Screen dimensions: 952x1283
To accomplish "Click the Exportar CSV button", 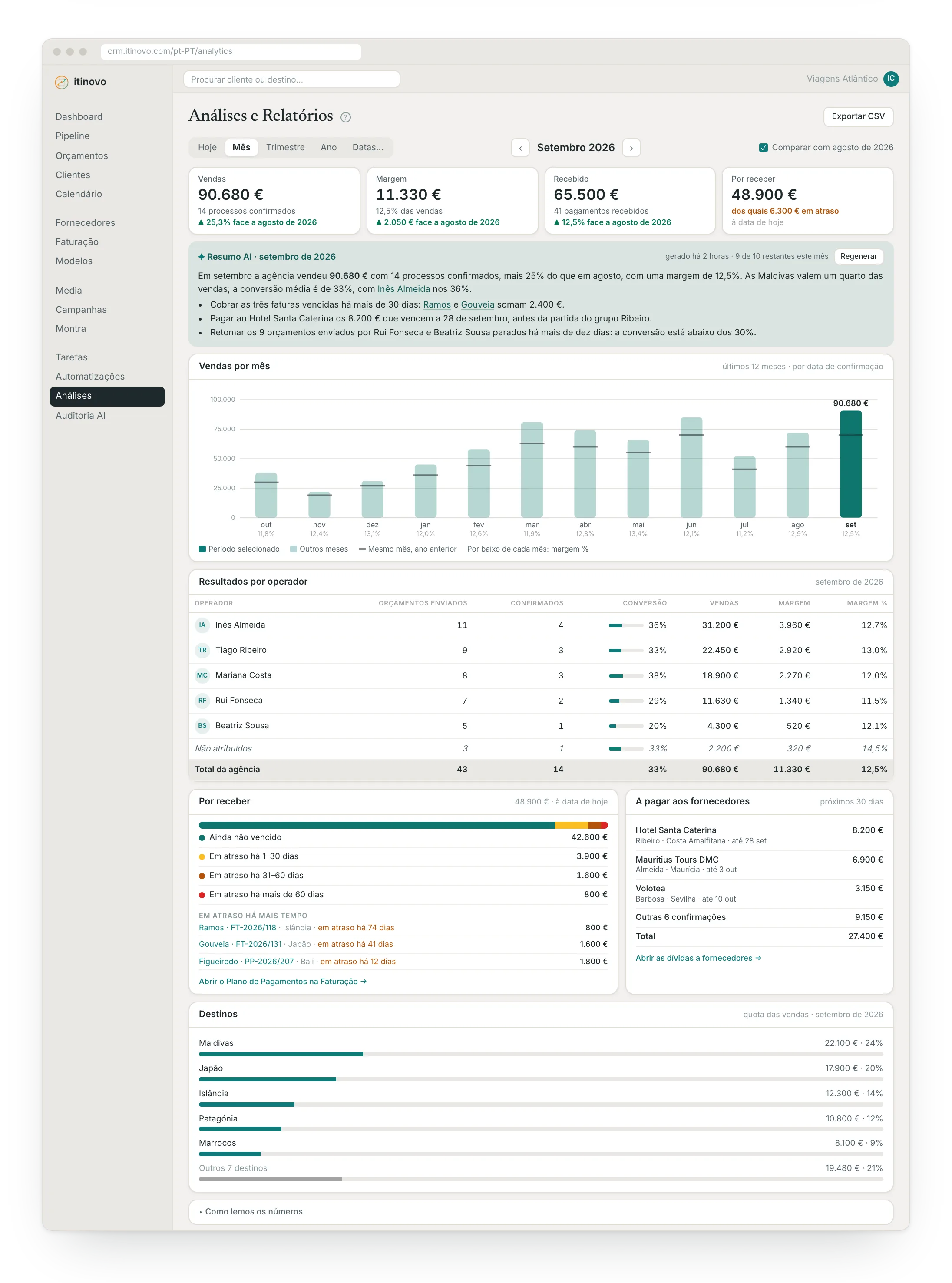I will tap(858, 116).
